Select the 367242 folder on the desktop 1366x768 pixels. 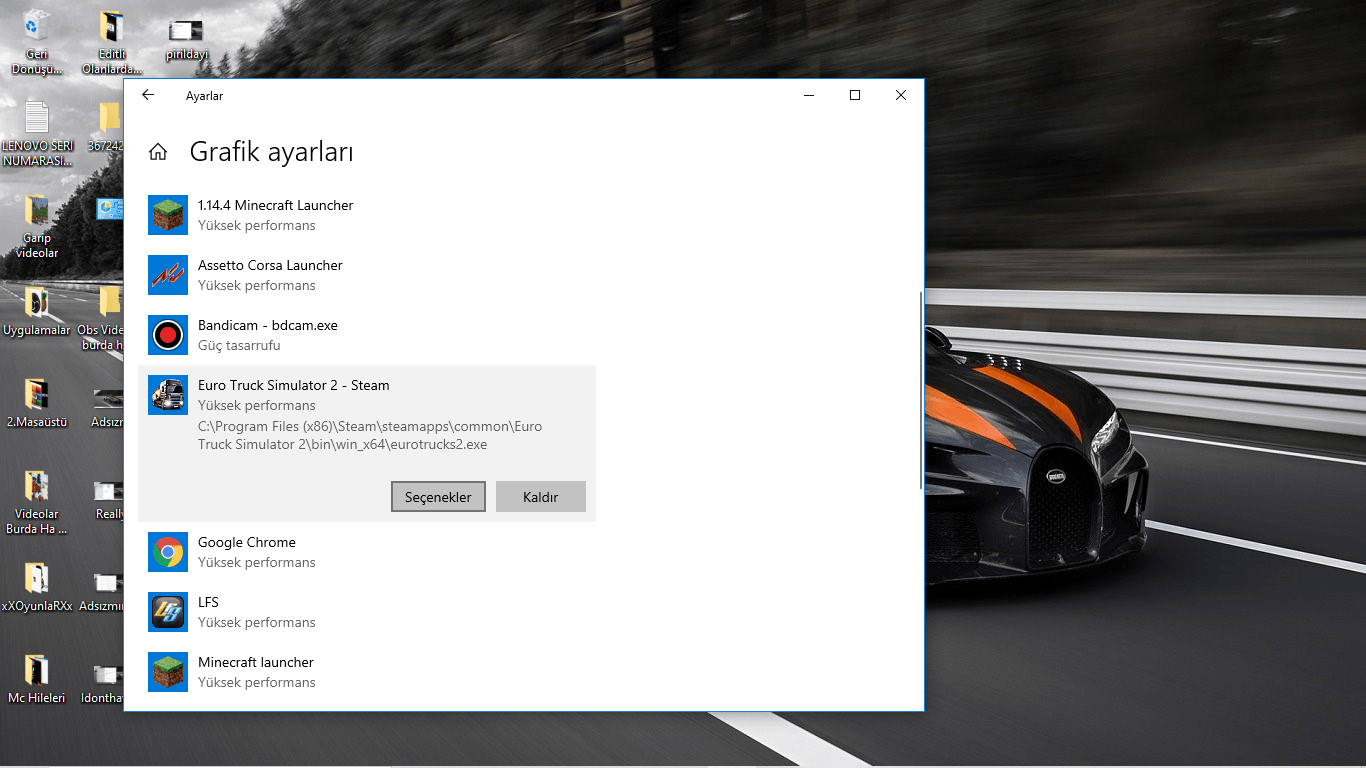(107, 128)
